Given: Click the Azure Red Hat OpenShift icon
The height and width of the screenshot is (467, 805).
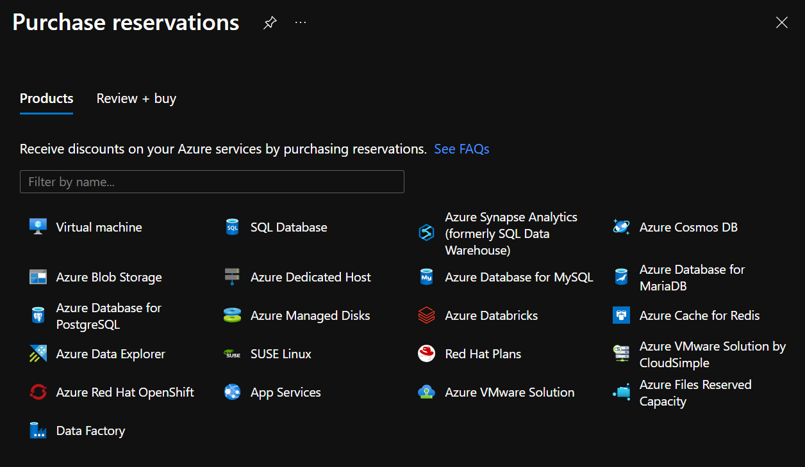Looking at the screenshot, I should pyautogui.click(x=38, y=392).
